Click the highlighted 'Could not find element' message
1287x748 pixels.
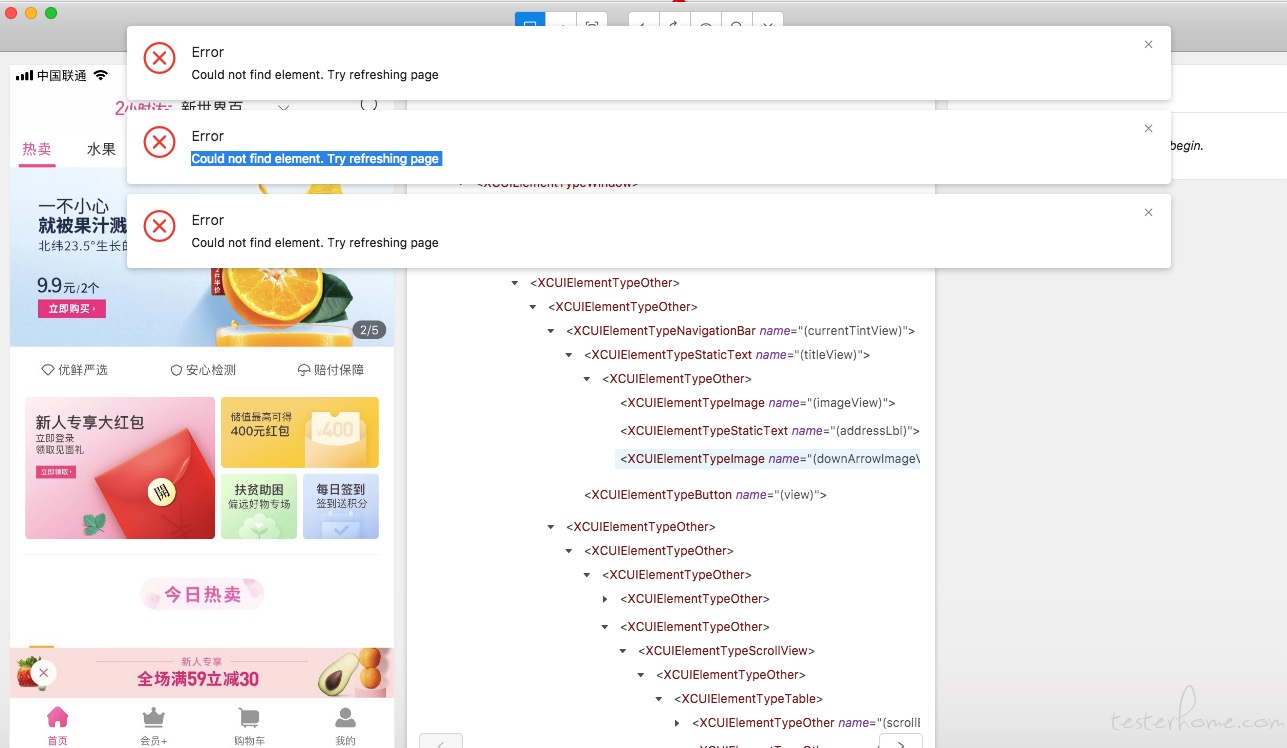point(315,159)
